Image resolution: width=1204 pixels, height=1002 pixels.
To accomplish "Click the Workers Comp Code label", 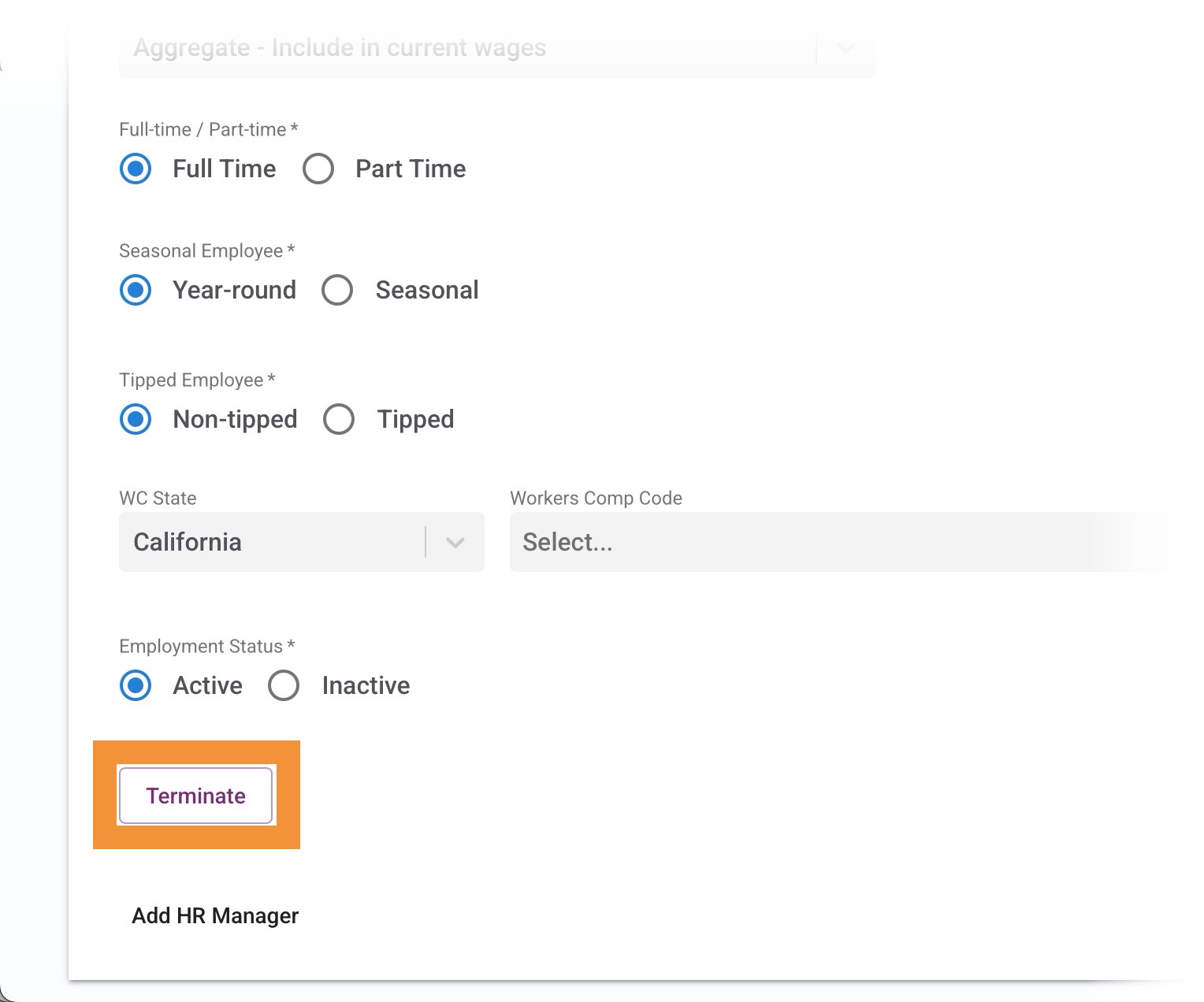I will click(596, 499).
